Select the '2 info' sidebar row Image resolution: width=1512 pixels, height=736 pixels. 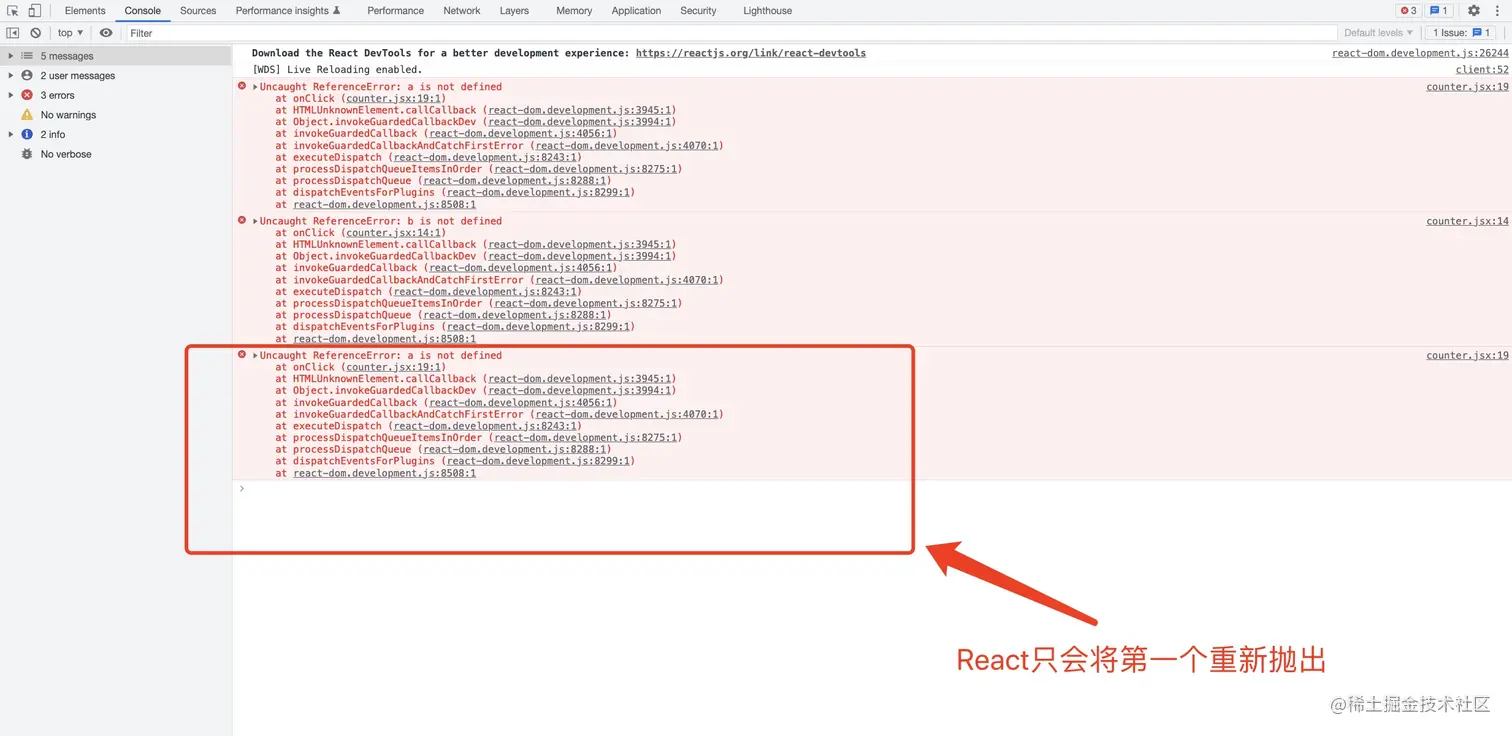tap(116, 134)
